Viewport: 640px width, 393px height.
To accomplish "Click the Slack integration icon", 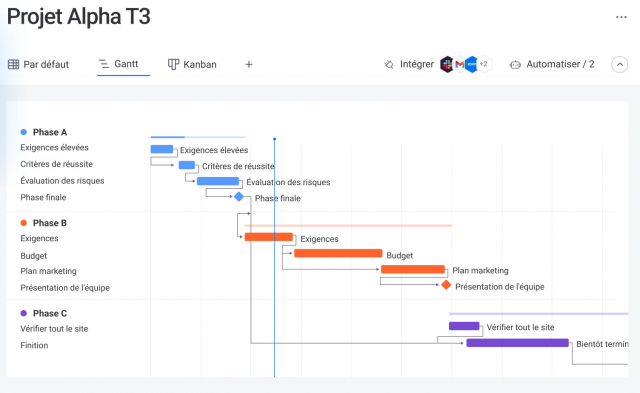I will click(447, 64).
